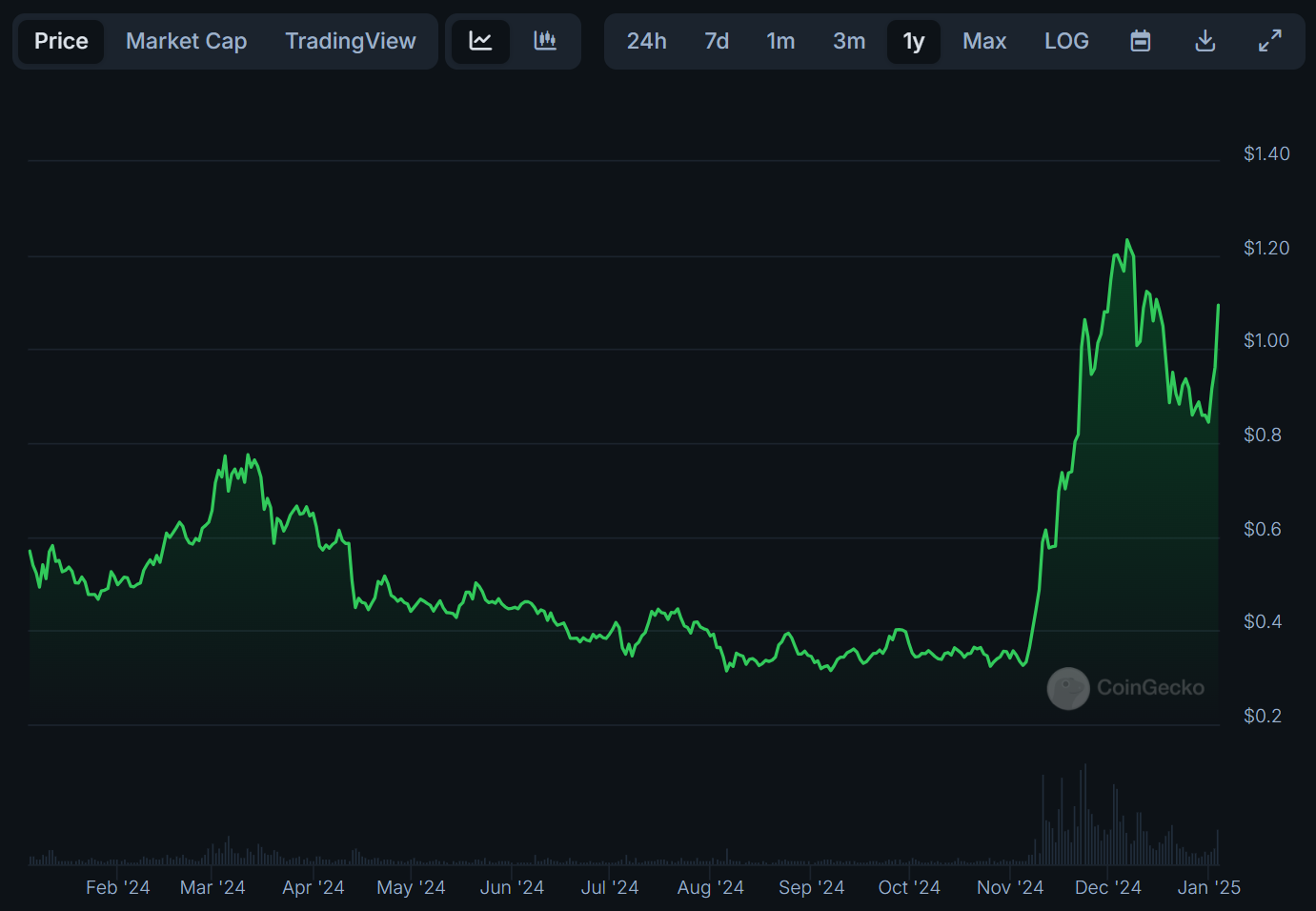The height and width of the screenshot is (911, 1316).
Task: Set time range to 24h
Action: click(647, 41)
